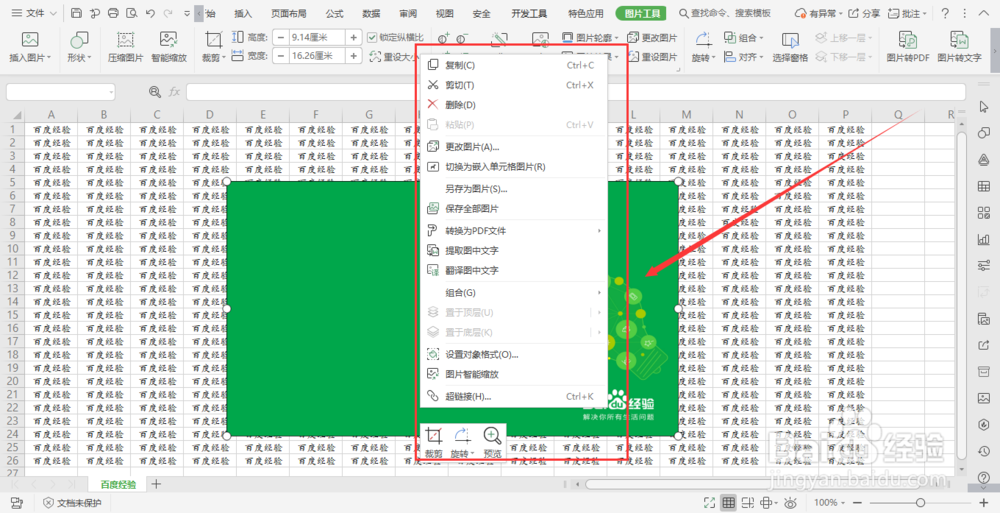This screenshot has width=1000, height=513.
Task: Click the help question mark icon in title bar
Action: pyautogui.click(x=945, y=13)
